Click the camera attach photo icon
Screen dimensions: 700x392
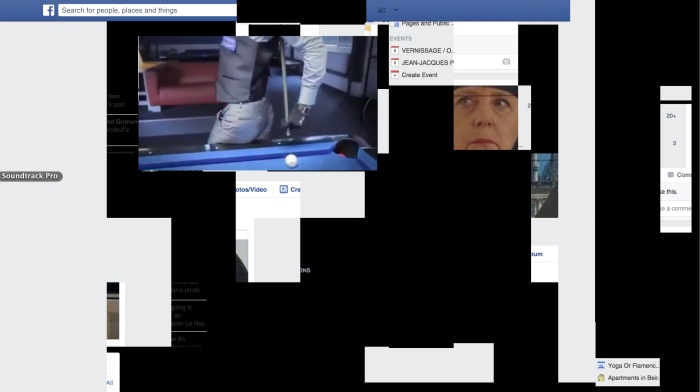click(x=506, y=62)
